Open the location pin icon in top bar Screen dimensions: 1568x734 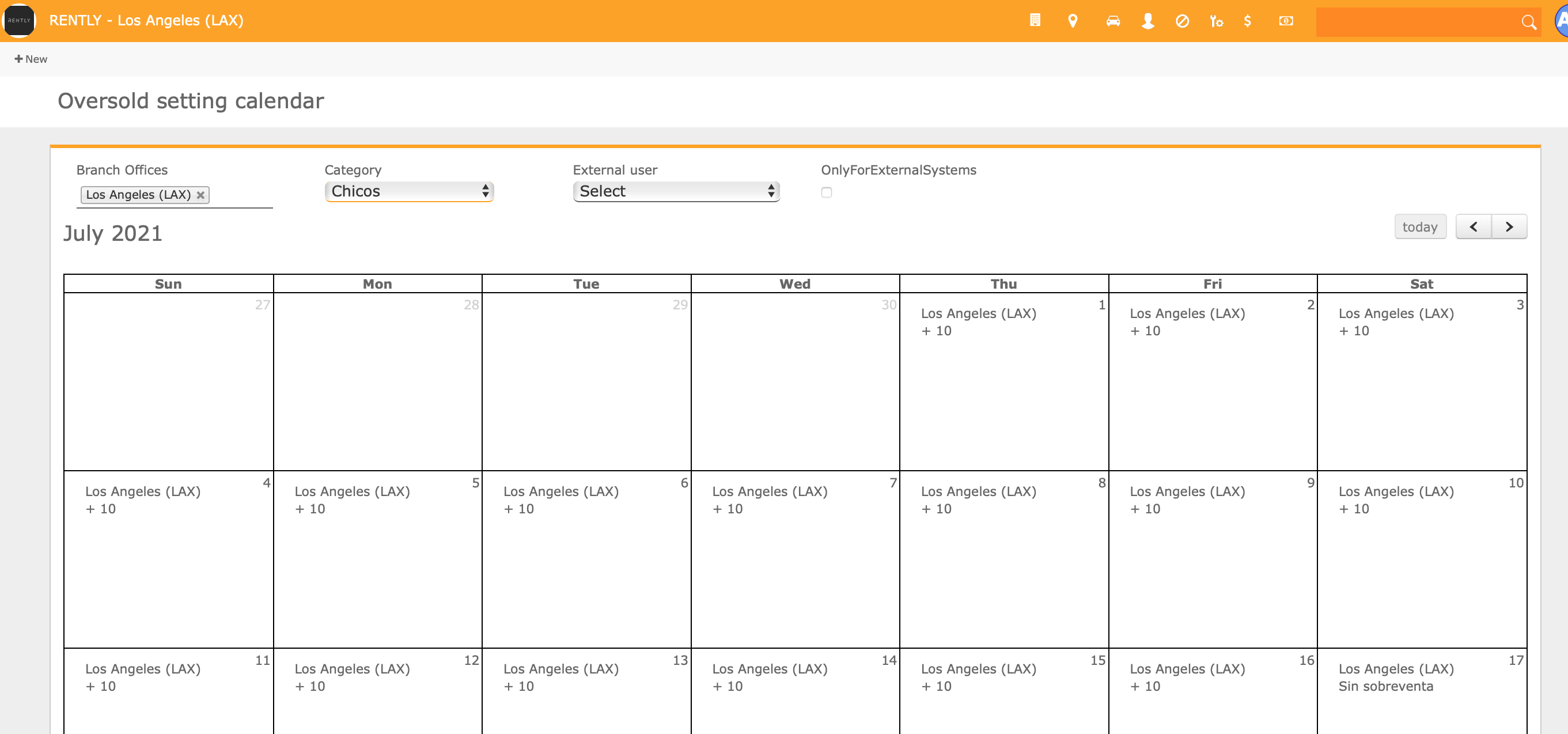click(1073, 21)
